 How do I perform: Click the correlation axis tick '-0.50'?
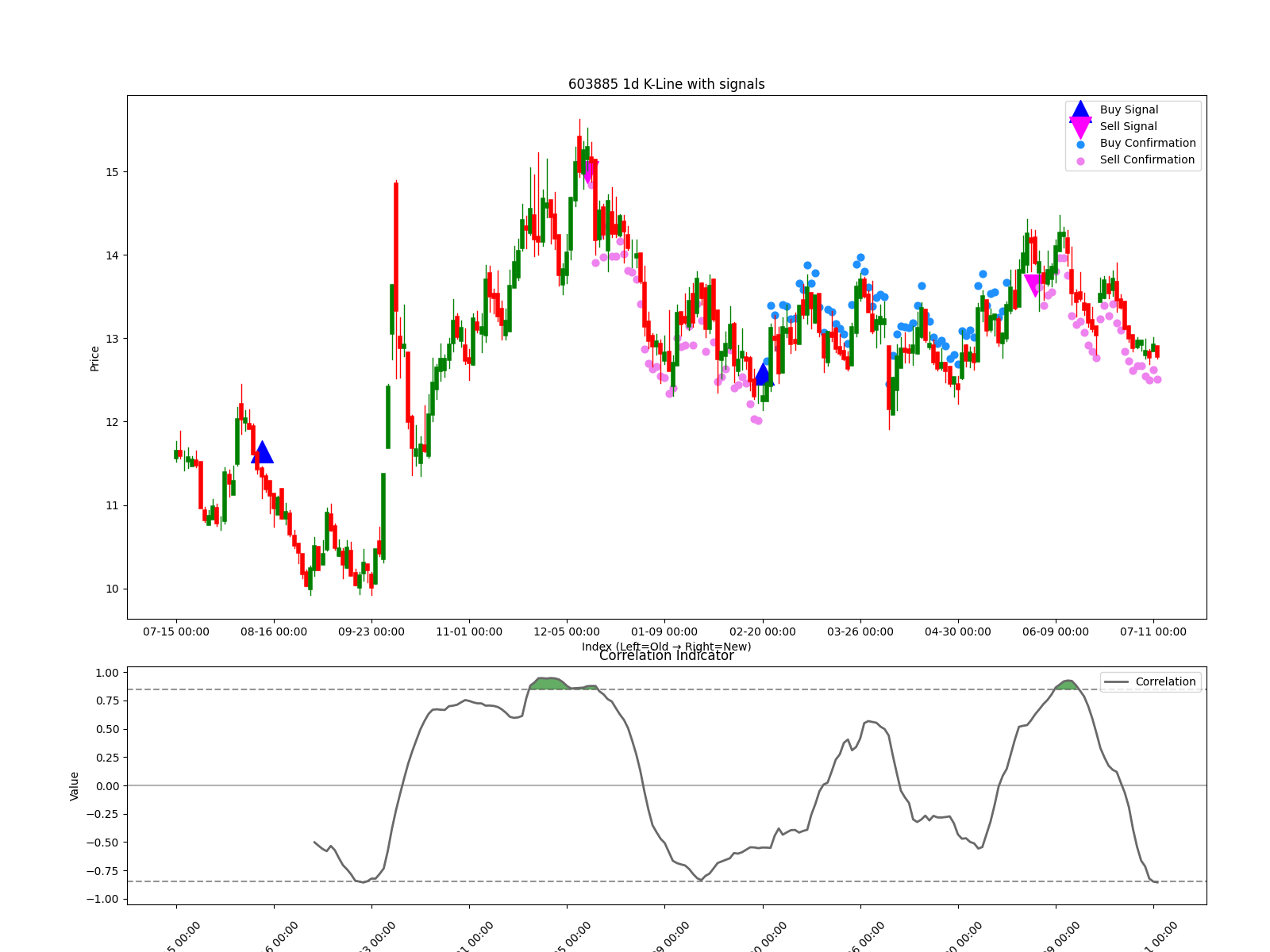pos(103,843)
